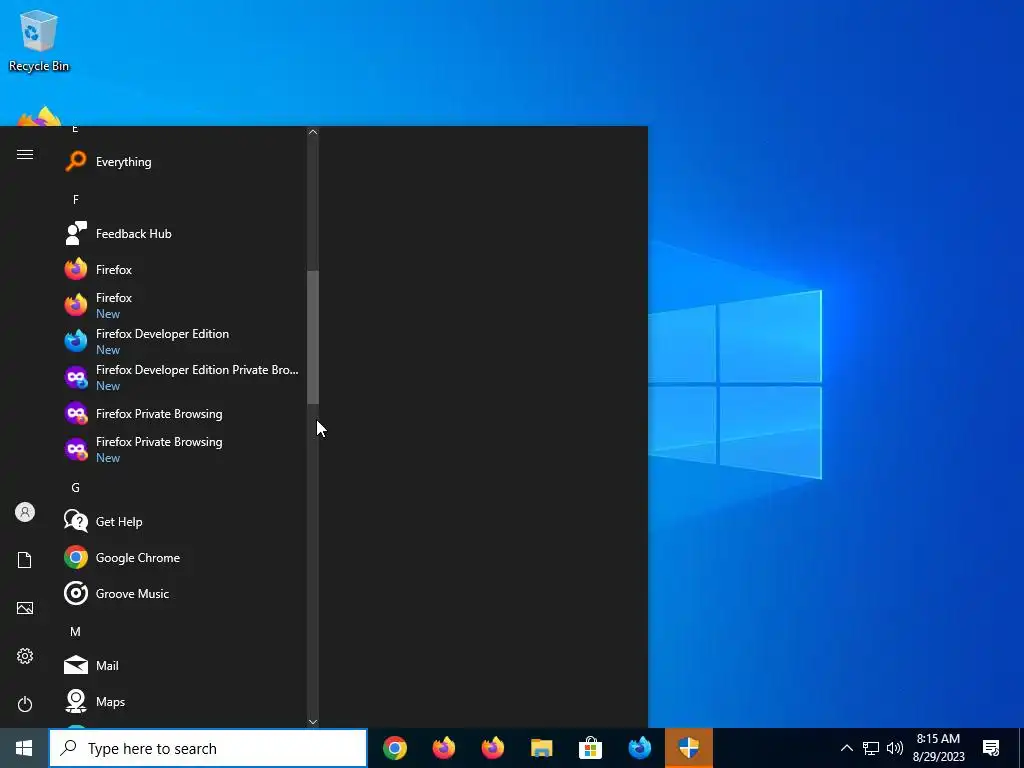
Task: Open the Documents folder shortcut in Start
Action: 25,560
